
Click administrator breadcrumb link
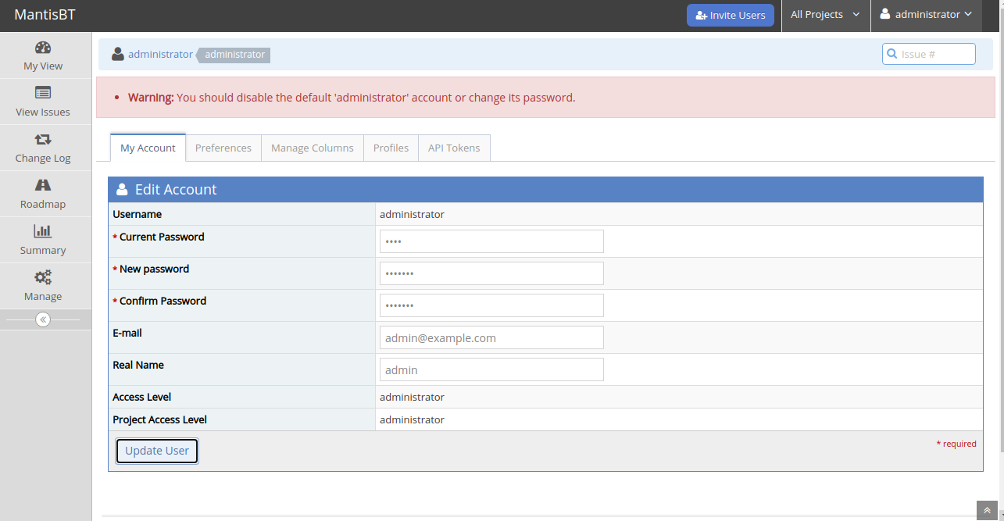pos(160,54)
